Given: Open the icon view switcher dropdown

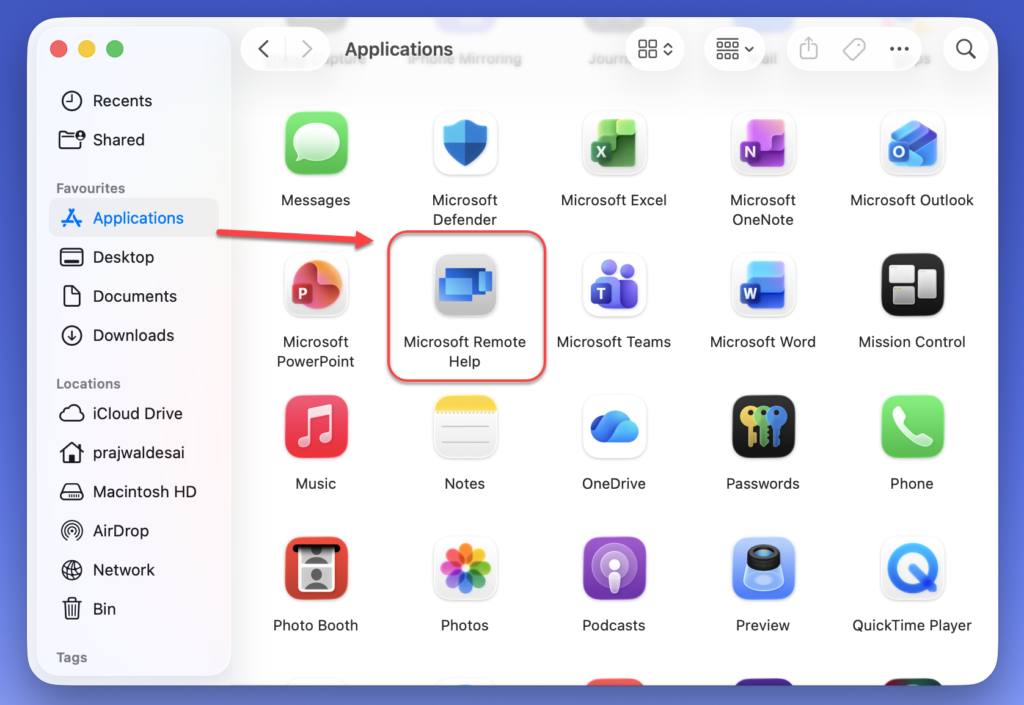Looking at the screenshot, I should click(655, 49).
